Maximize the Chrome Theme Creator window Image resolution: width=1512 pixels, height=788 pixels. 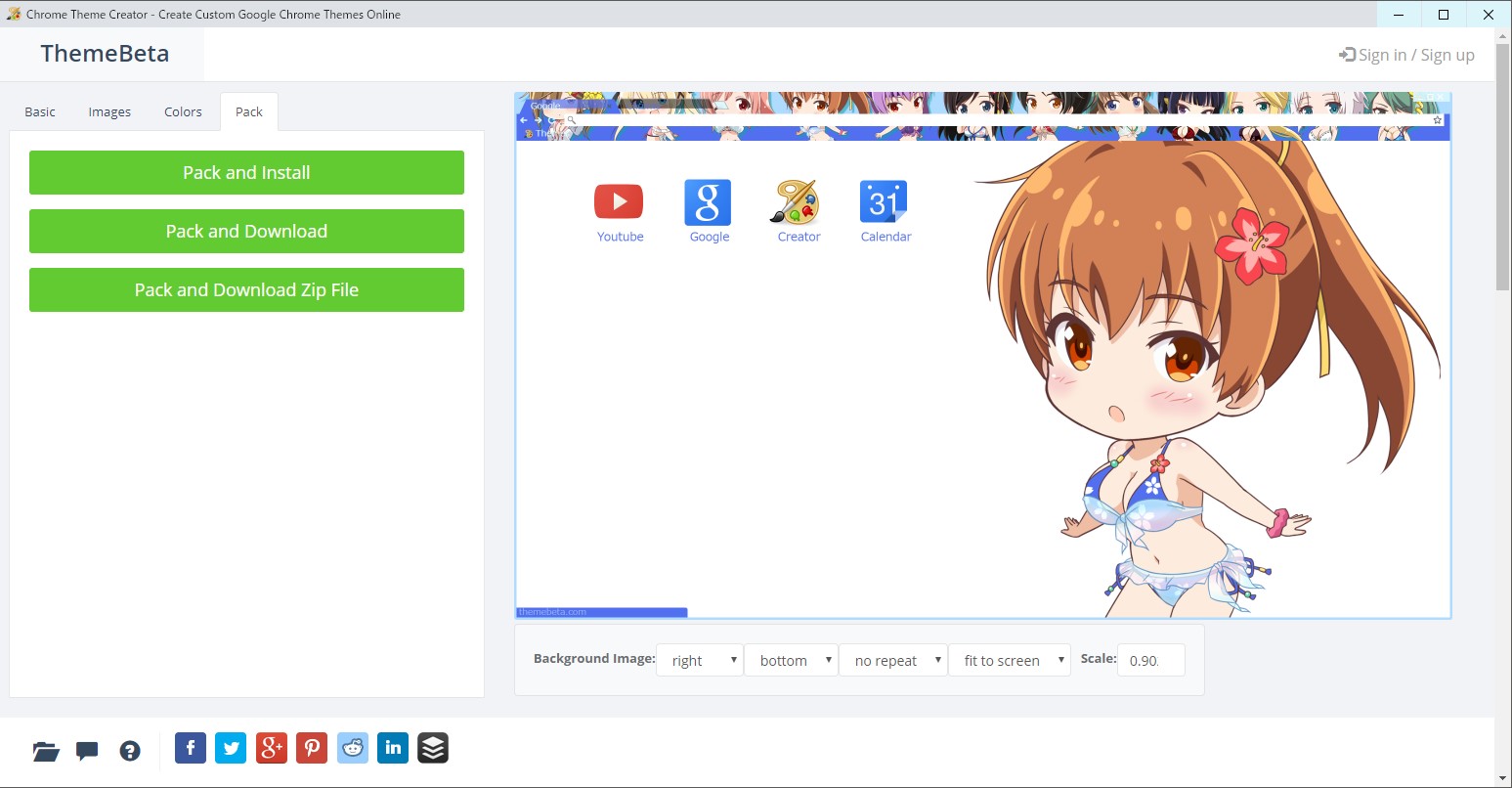[x=1444, y=14]
